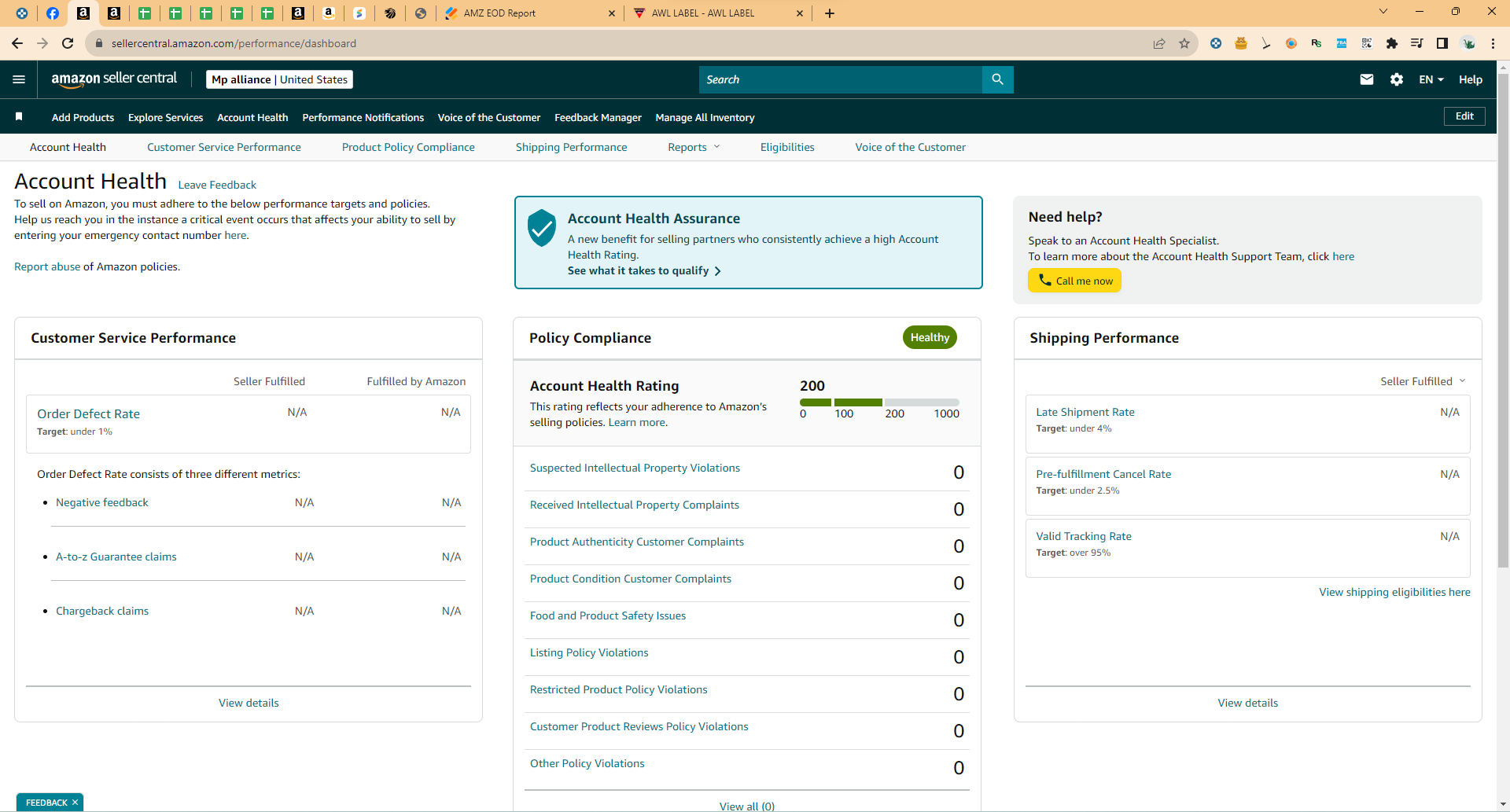Open the Extensions puzzle piece menu

(x=1392, y=43)
